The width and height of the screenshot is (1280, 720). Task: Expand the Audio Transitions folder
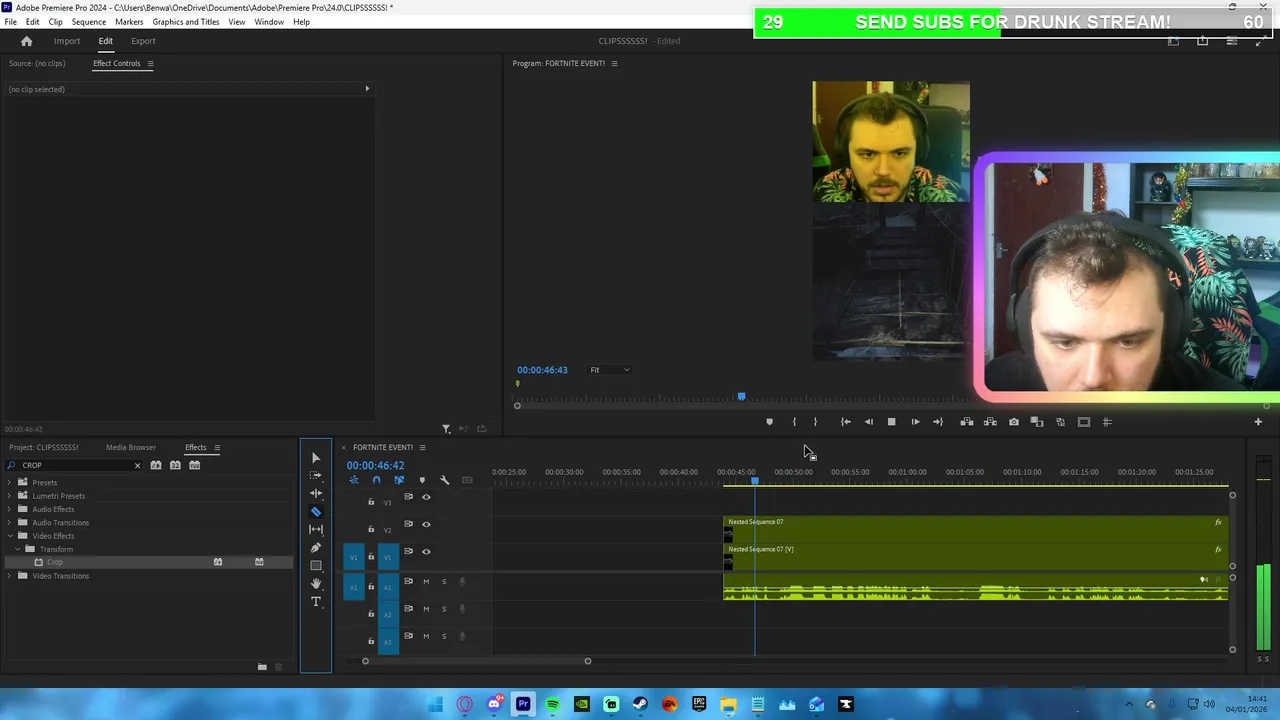(x=10, y=522)
